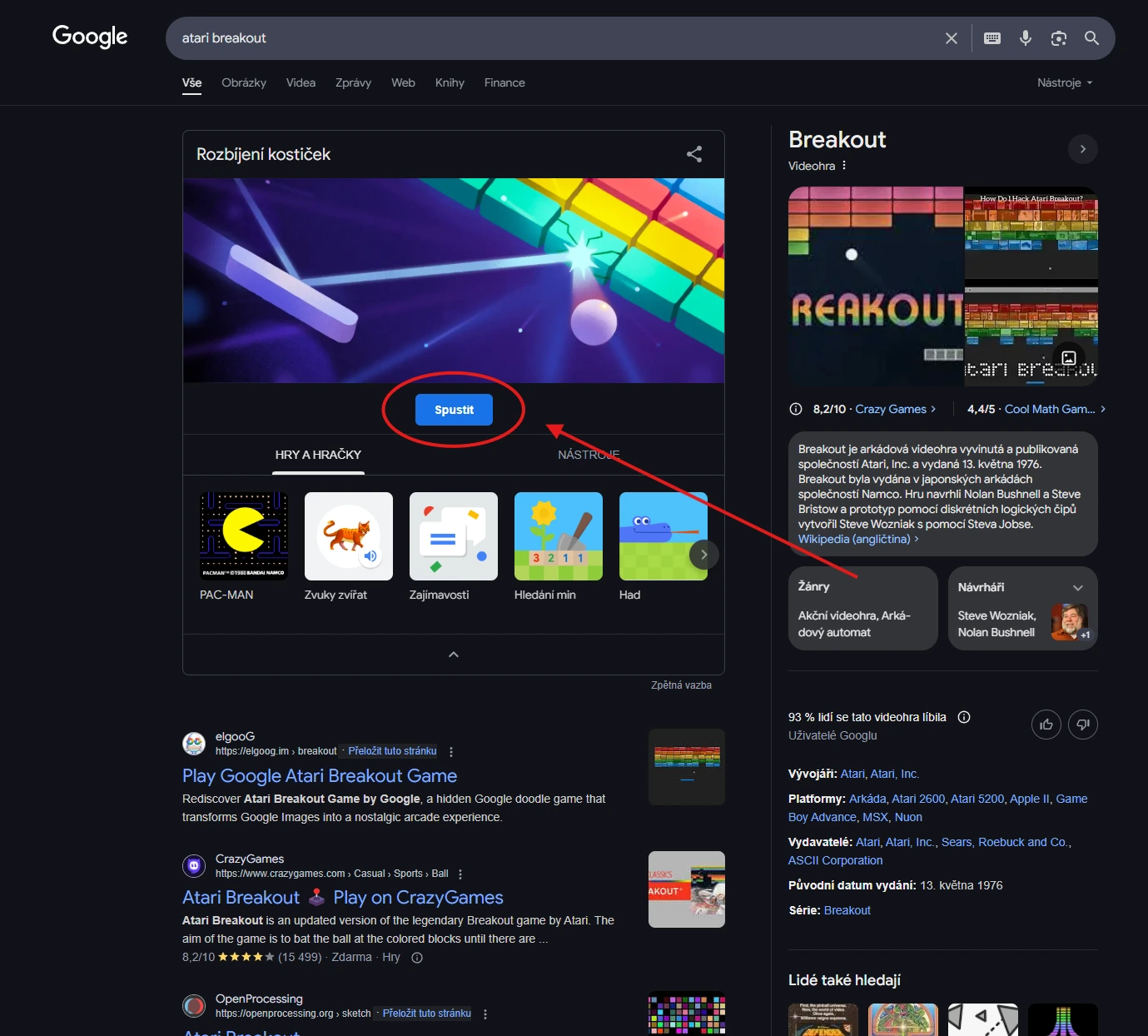1148x1036 pixels.
Task: Select HRY A HRAČKY tab
Action: coord(318,455)
